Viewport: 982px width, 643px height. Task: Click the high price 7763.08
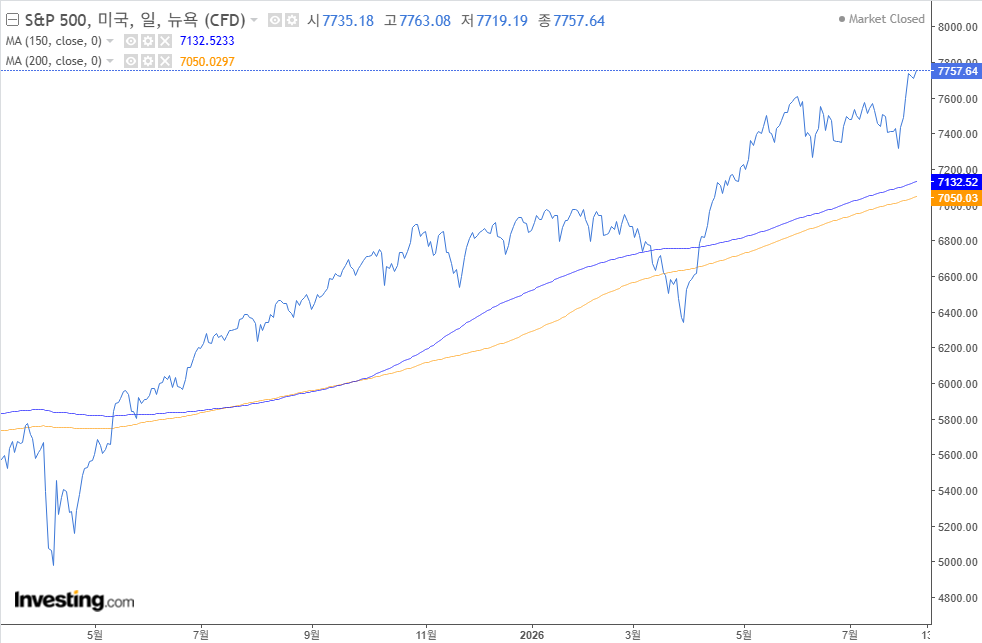[425, 21]
